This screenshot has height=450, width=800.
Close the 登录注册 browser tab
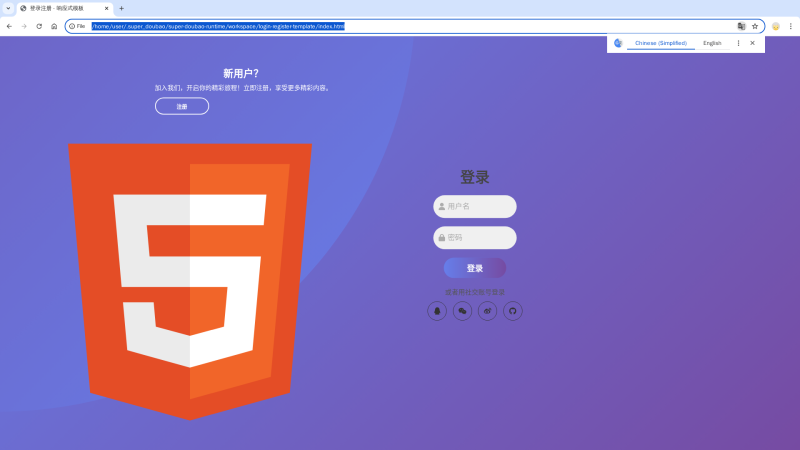pyautogui.click(x=107, y=8)
